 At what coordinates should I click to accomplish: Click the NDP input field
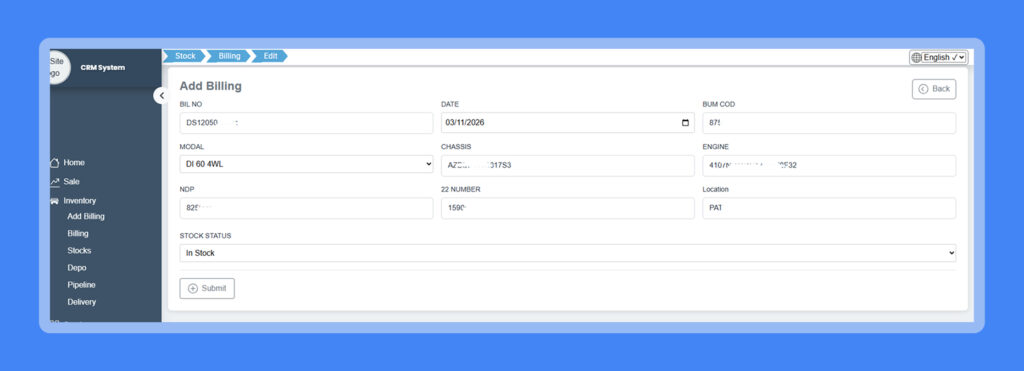tap(306, 208)
